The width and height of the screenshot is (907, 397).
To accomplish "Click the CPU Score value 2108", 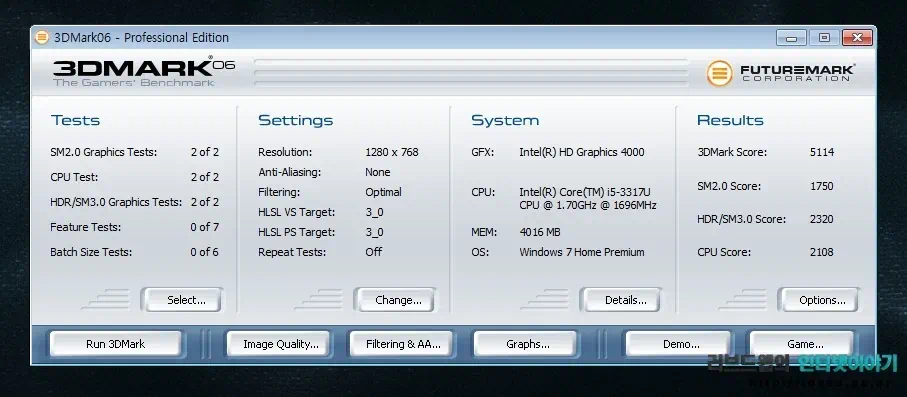I will [822, 252].
